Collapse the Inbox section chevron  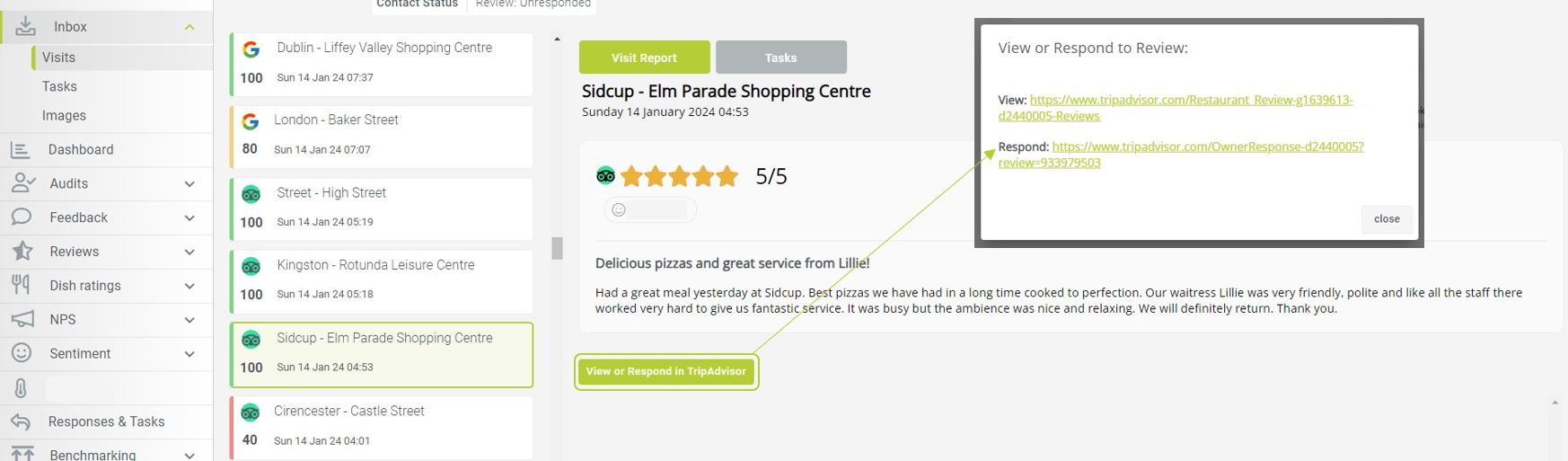(189, 27)
